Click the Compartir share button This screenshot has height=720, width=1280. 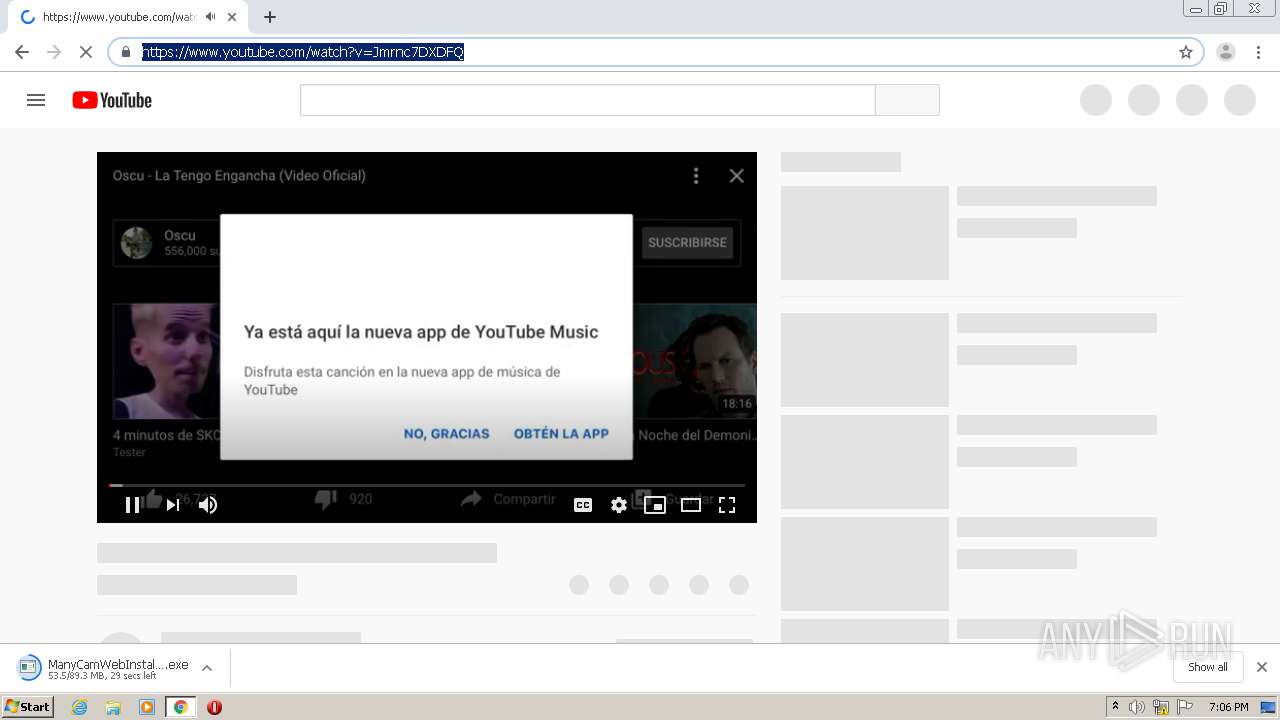(508, 499)
